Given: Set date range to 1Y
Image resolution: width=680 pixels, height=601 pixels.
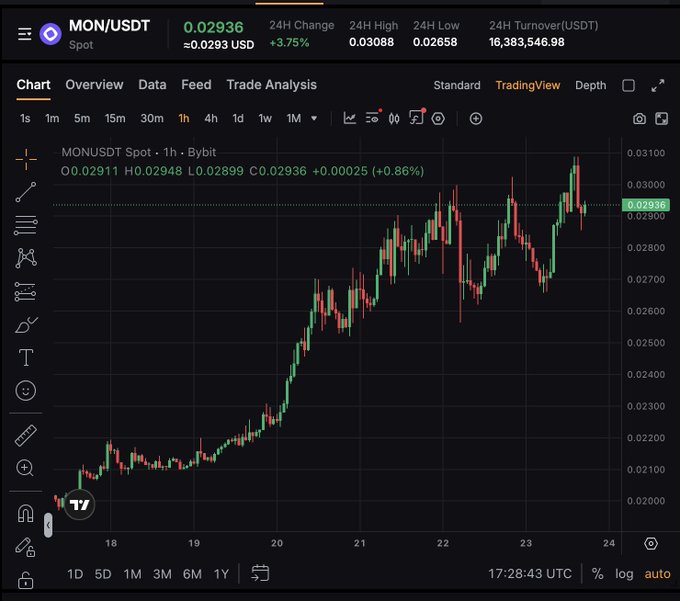Looking at the screenshot, I should [x=221, y=574].
